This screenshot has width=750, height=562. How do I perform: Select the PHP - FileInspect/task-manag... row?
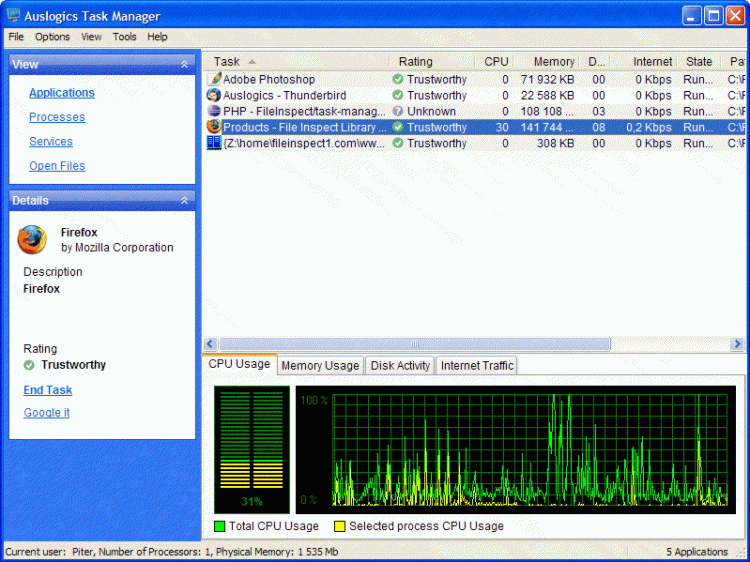[475, 111]
